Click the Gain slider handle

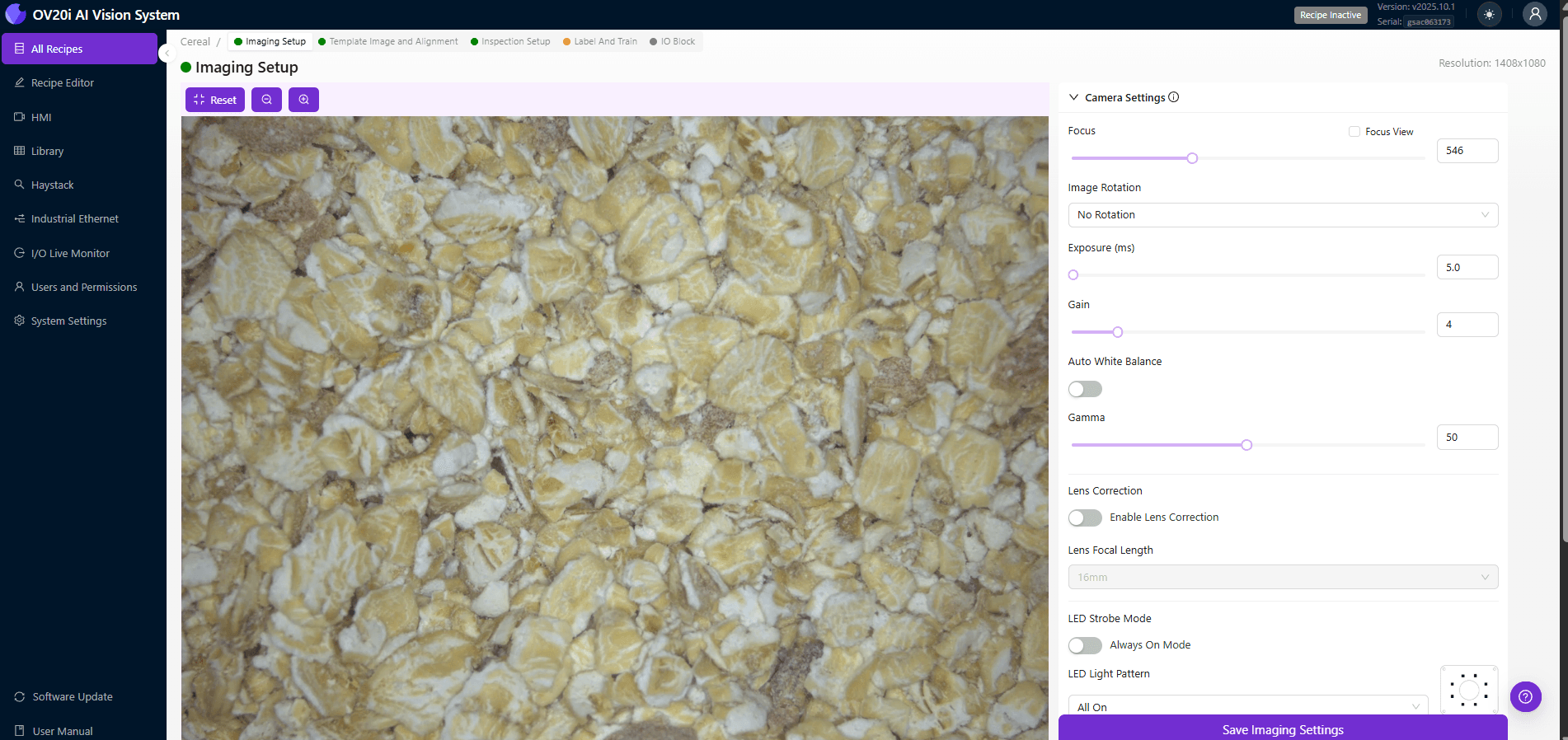1118,332
